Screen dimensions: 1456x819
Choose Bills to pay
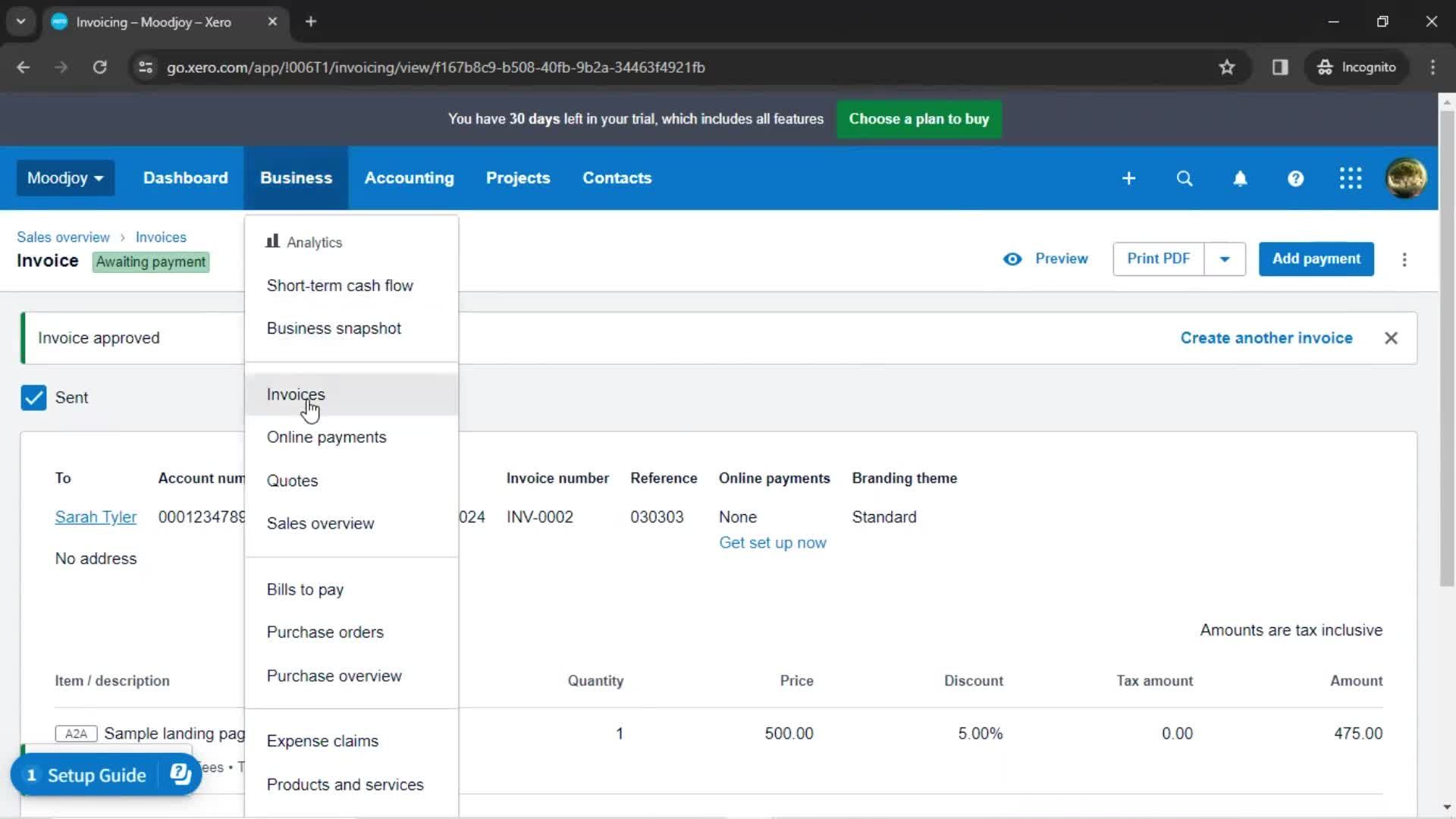[351, 589]
